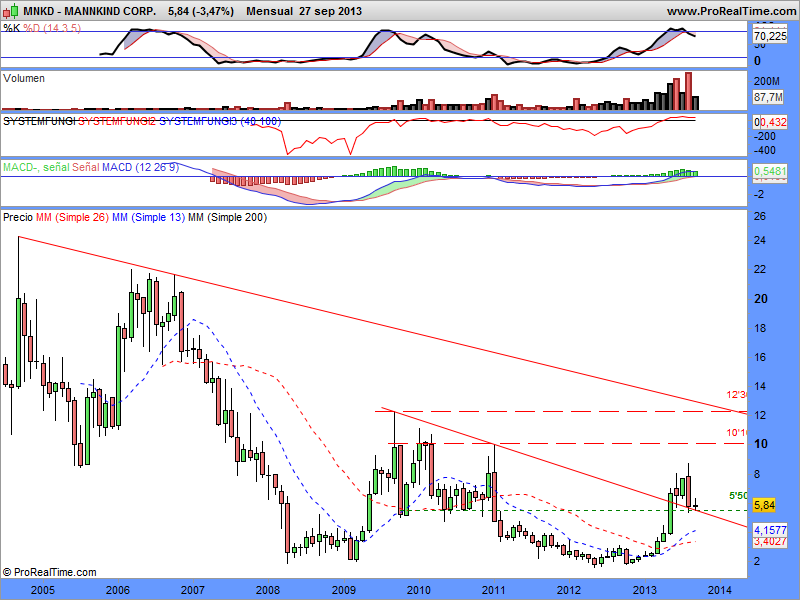The width and height of the screenshot is (800, 600).
Task: Click the candlestick icon beside MNKD title
Action: 11,10
